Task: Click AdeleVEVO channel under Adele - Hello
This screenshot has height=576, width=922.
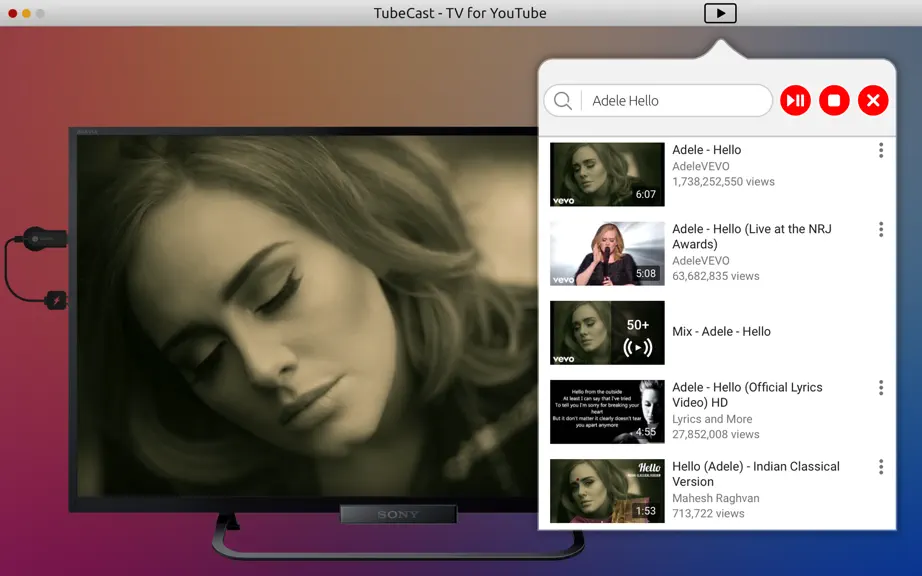Action: (700, 166)
